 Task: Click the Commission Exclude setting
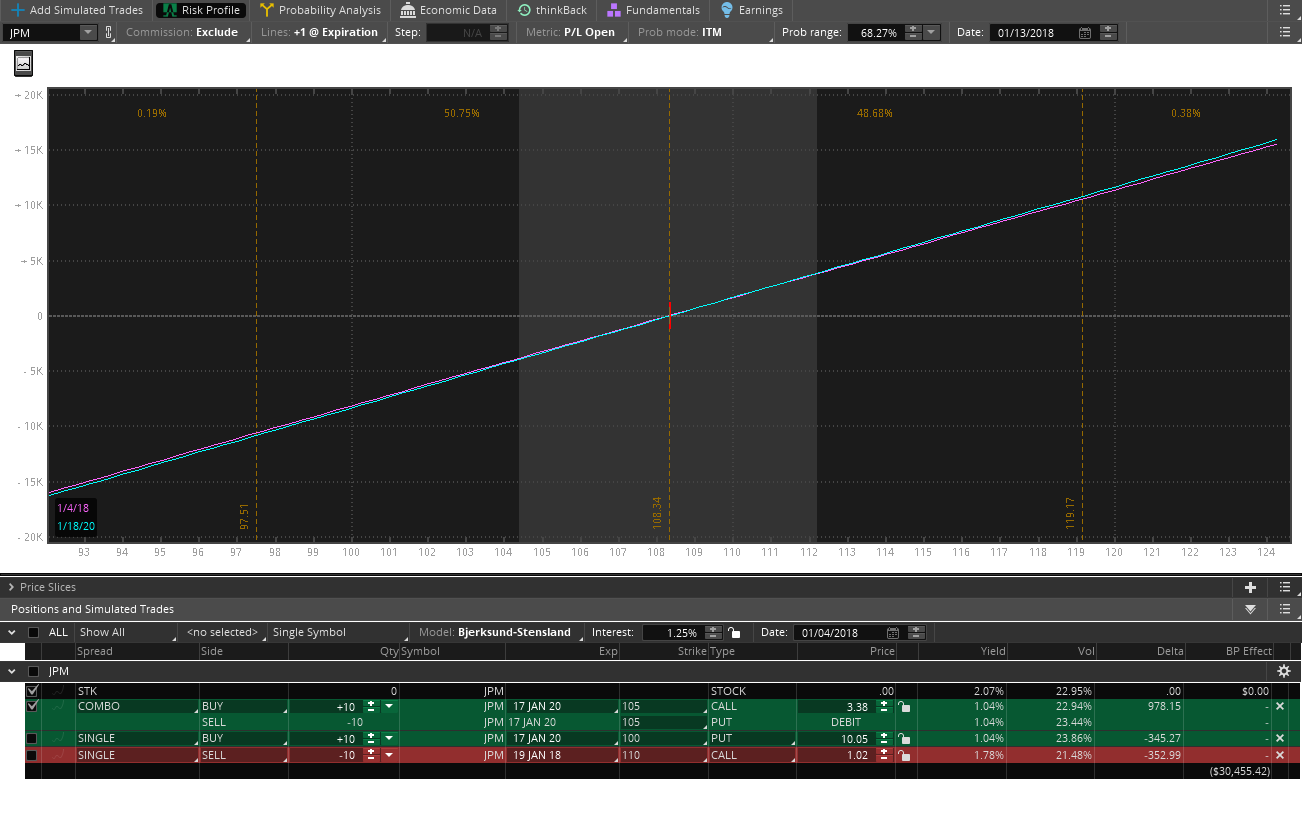tap(182, 32)
